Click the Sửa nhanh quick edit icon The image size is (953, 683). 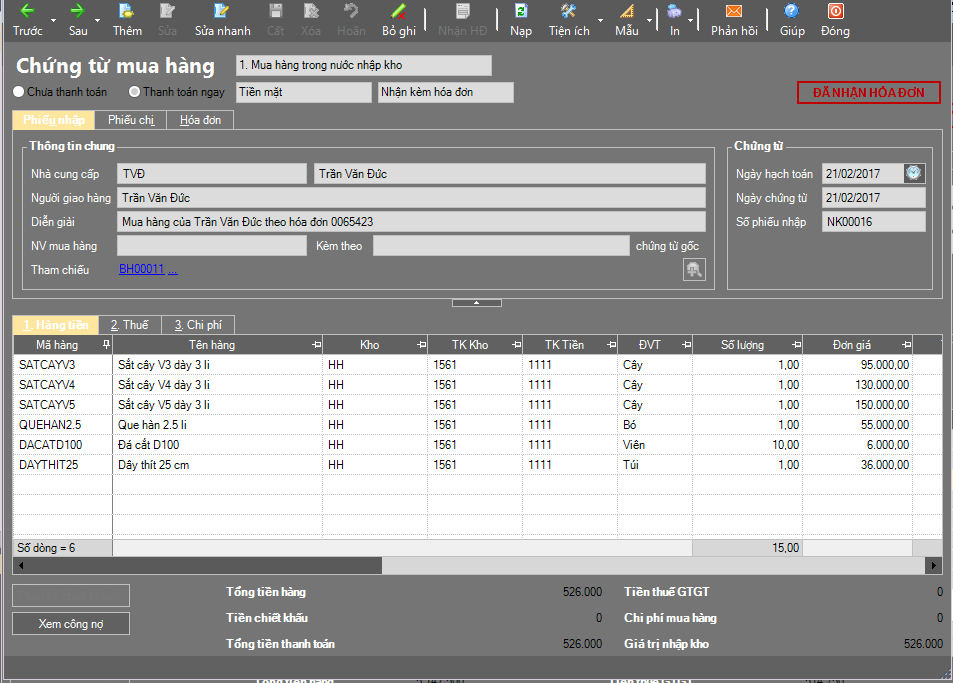[222, 12]
